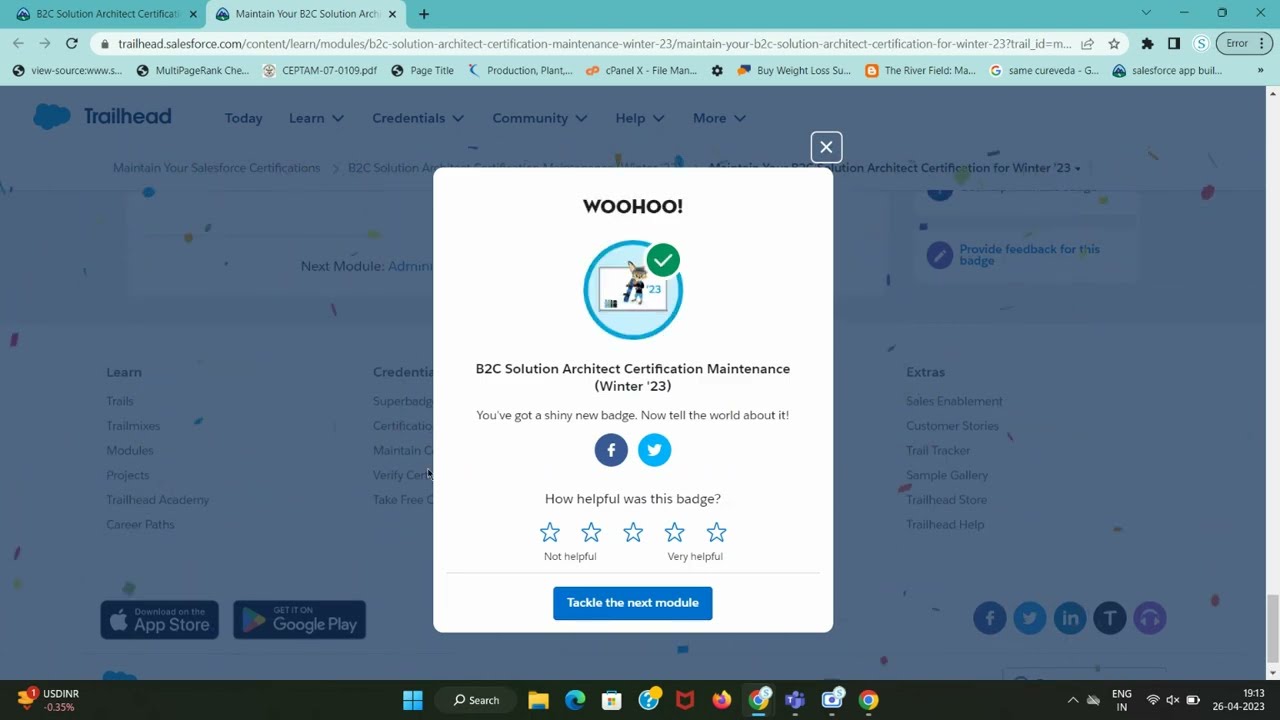Click the address bar URL
This screenshot has width=1280, height=720.
click(594, 43)
